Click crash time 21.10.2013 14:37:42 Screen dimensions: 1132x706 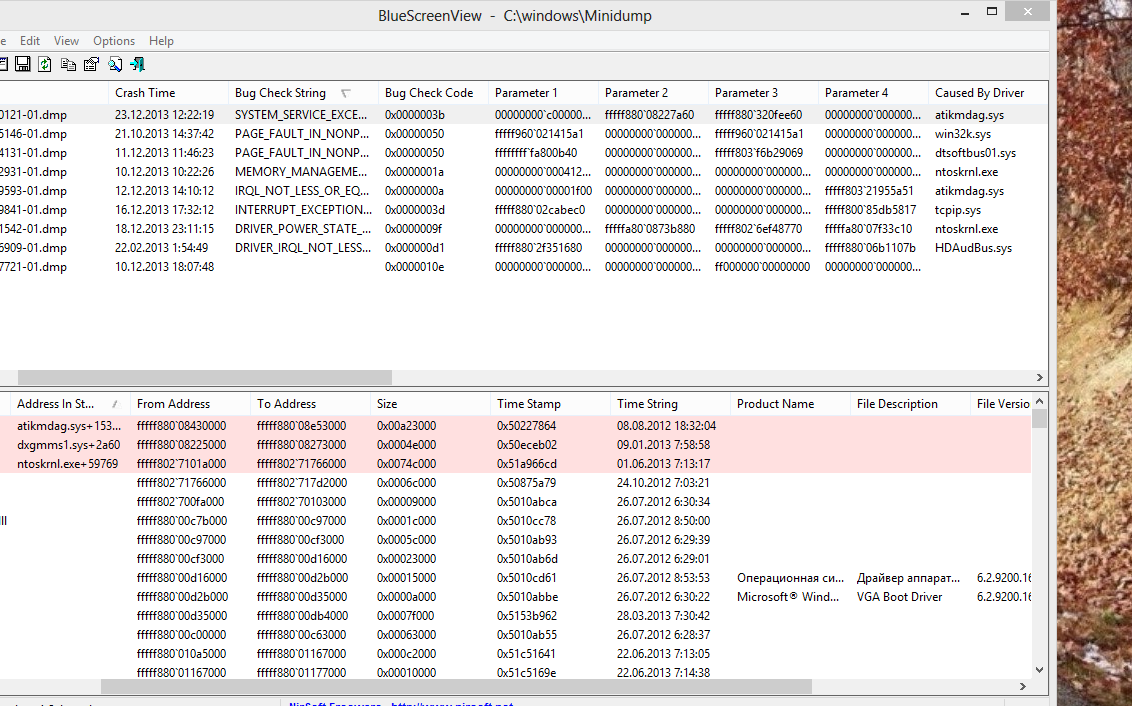point(165,134)
